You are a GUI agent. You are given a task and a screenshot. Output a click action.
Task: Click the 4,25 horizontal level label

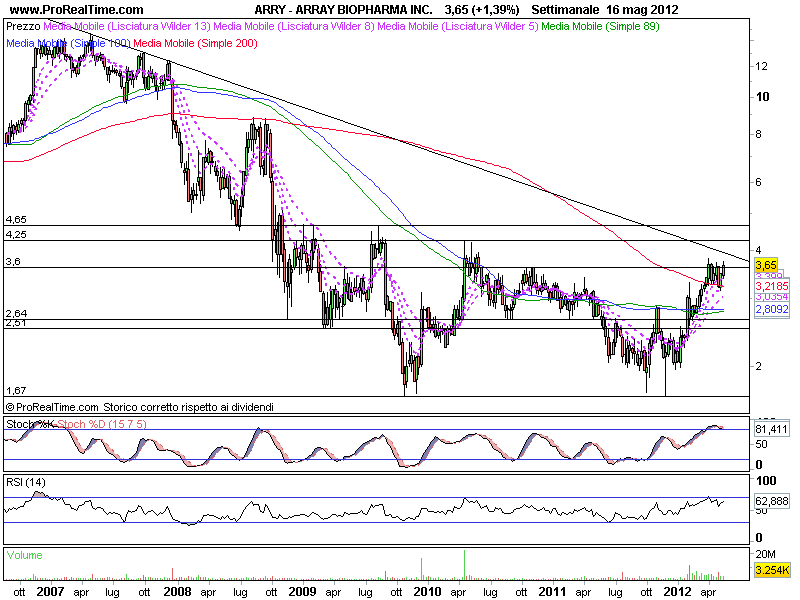tap(16, 235)
